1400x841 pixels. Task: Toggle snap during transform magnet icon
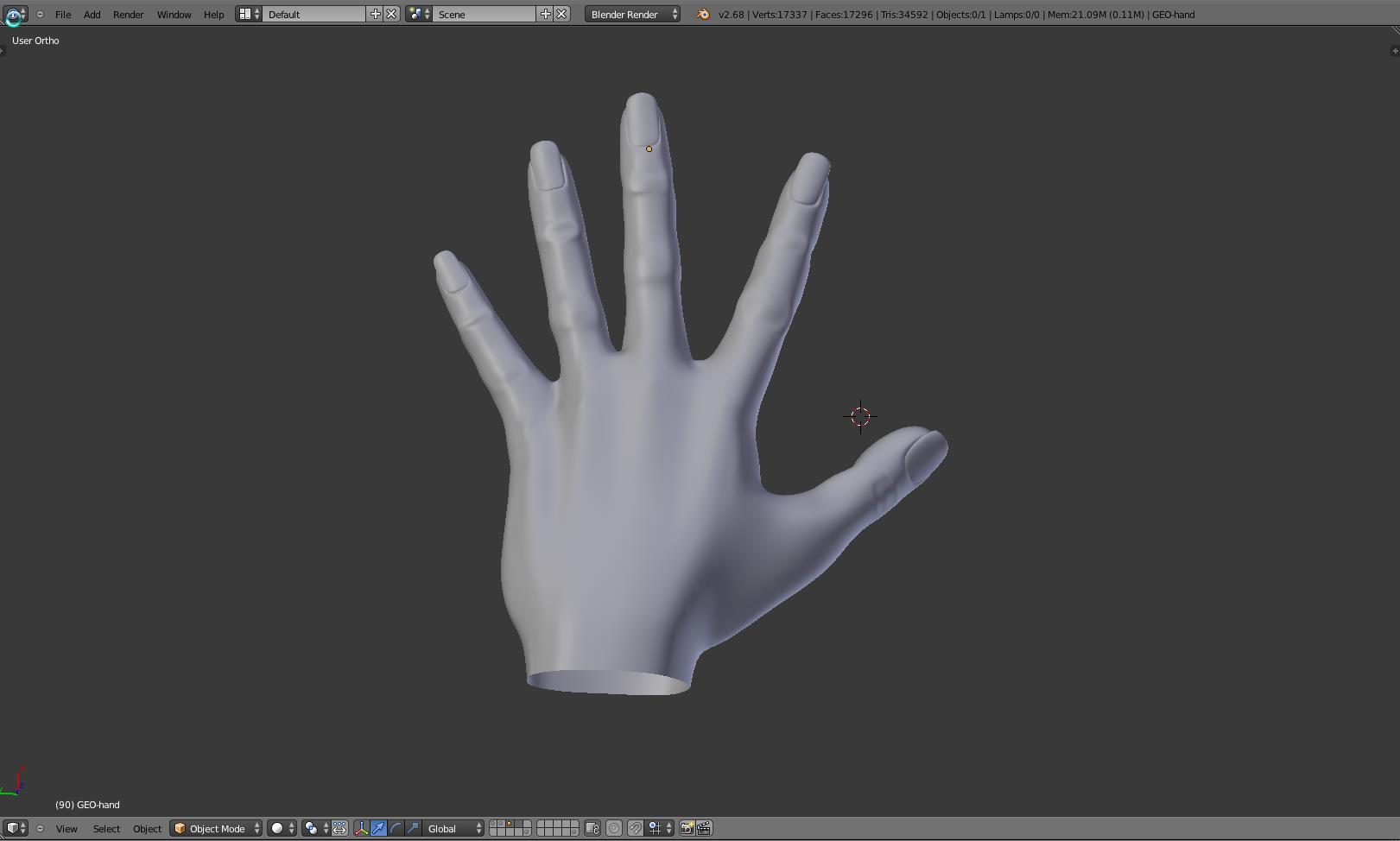pos(635,829)
